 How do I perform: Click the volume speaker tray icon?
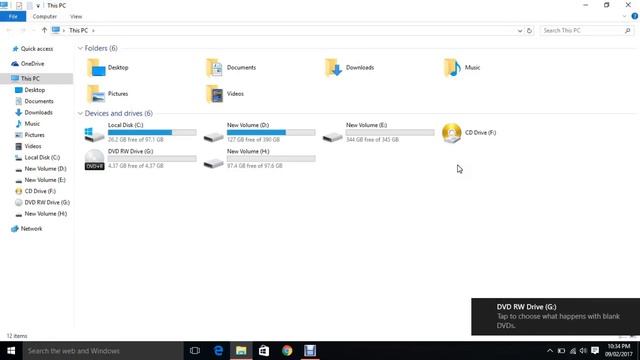[x=583, y=351]
